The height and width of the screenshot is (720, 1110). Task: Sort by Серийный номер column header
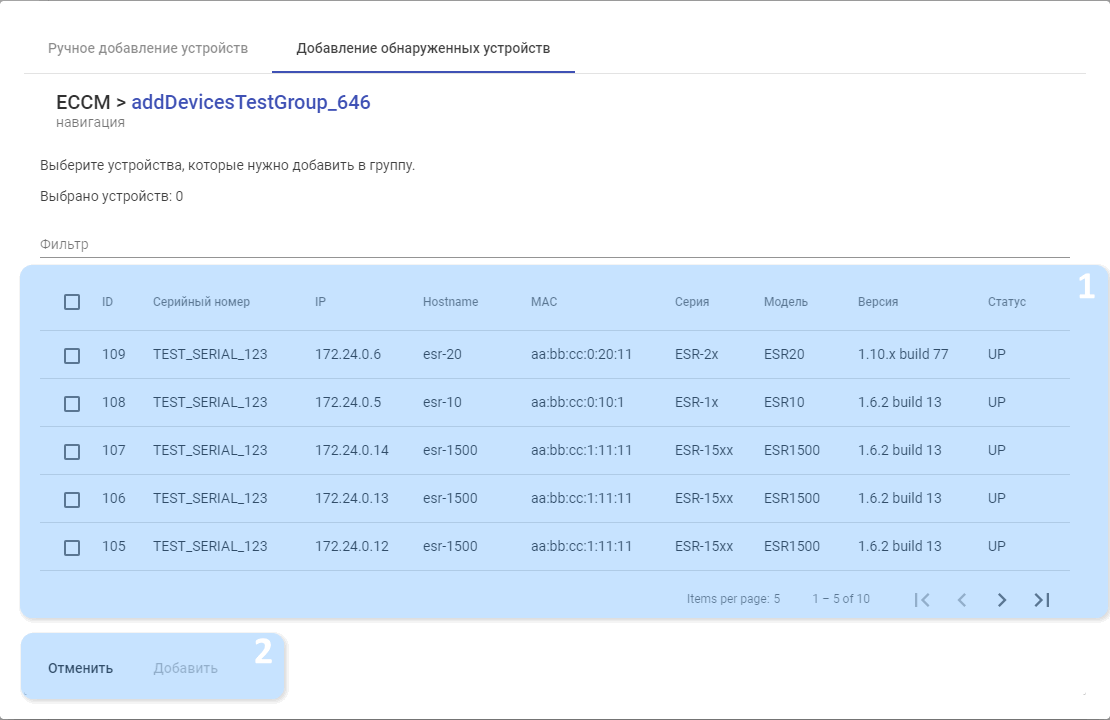click(x=201, y=302)
